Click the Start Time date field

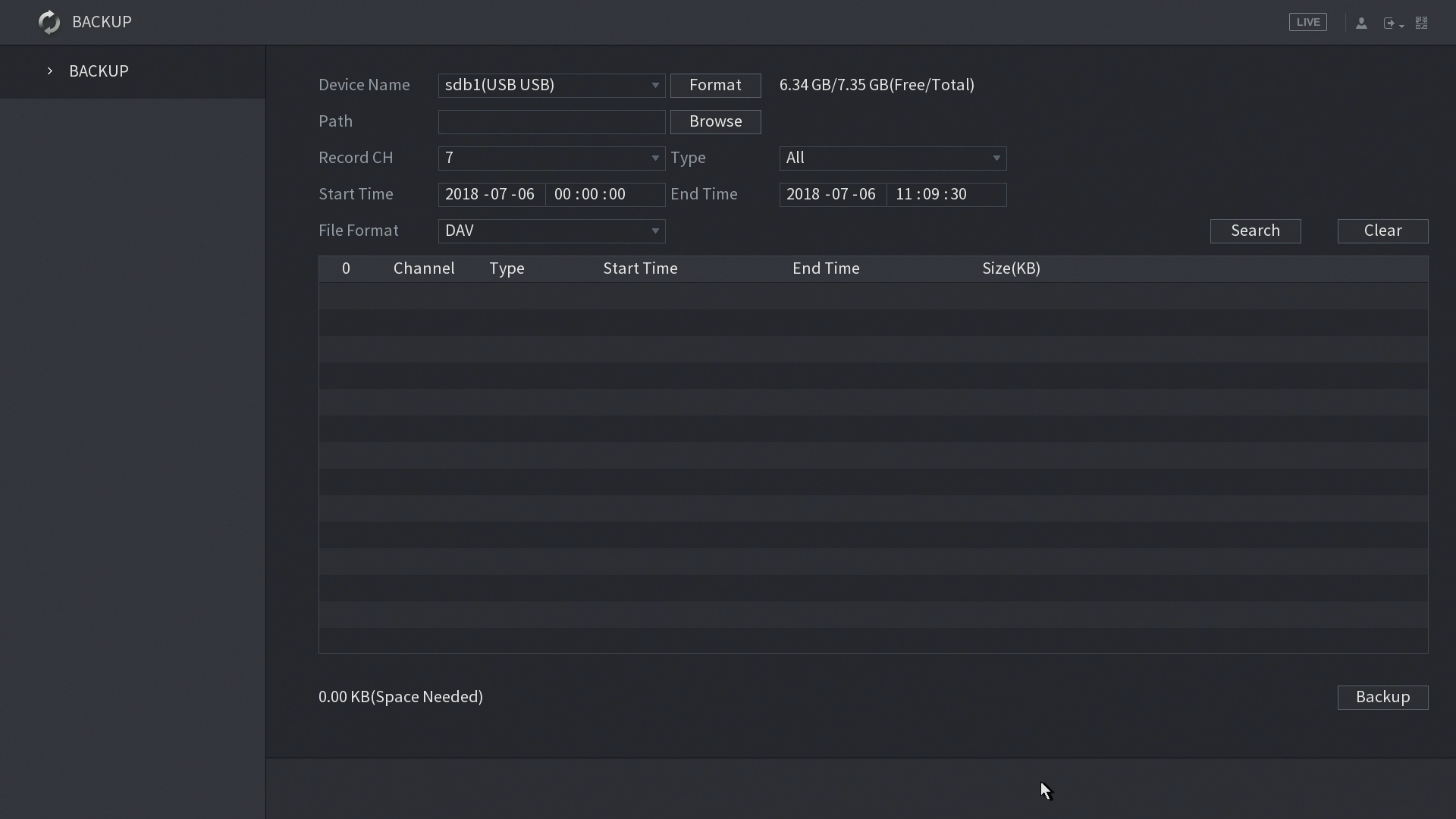(x=491, y=194)
